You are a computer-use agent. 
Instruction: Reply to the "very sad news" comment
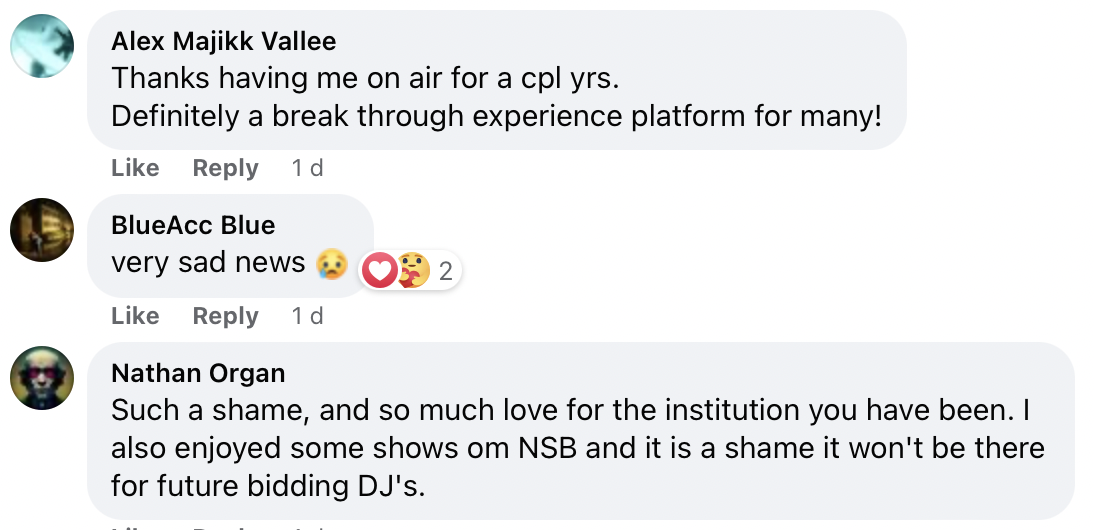point(225,316)
